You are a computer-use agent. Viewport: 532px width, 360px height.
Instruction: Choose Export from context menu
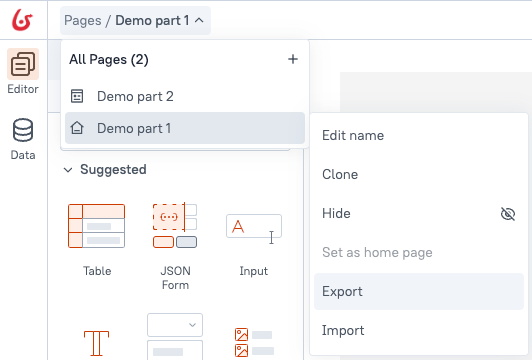point(419,291)
